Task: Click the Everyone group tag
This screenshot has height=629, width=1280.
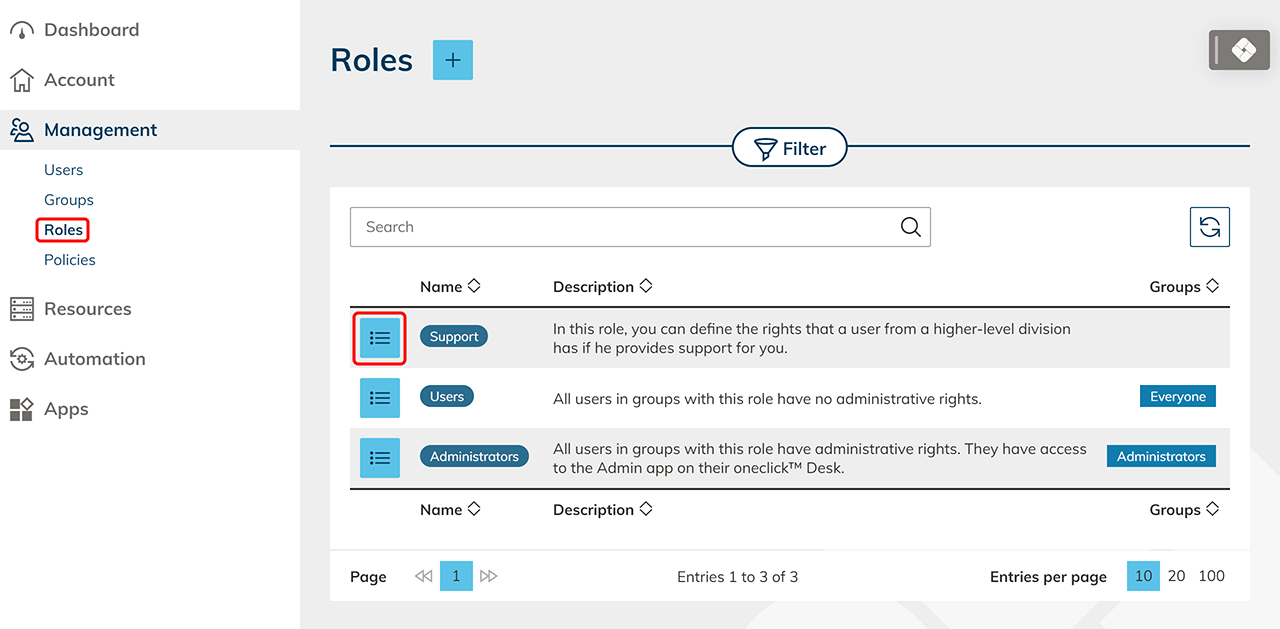Action: tap(1177, 397)
